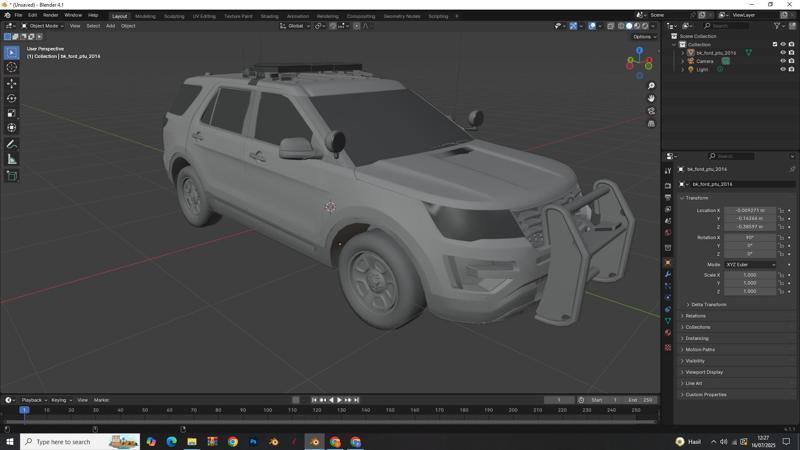Expand bk_ford_ptu_2016 in outliner tree
The width and height of the screenshot is (800, 450).
click(683, 53)
